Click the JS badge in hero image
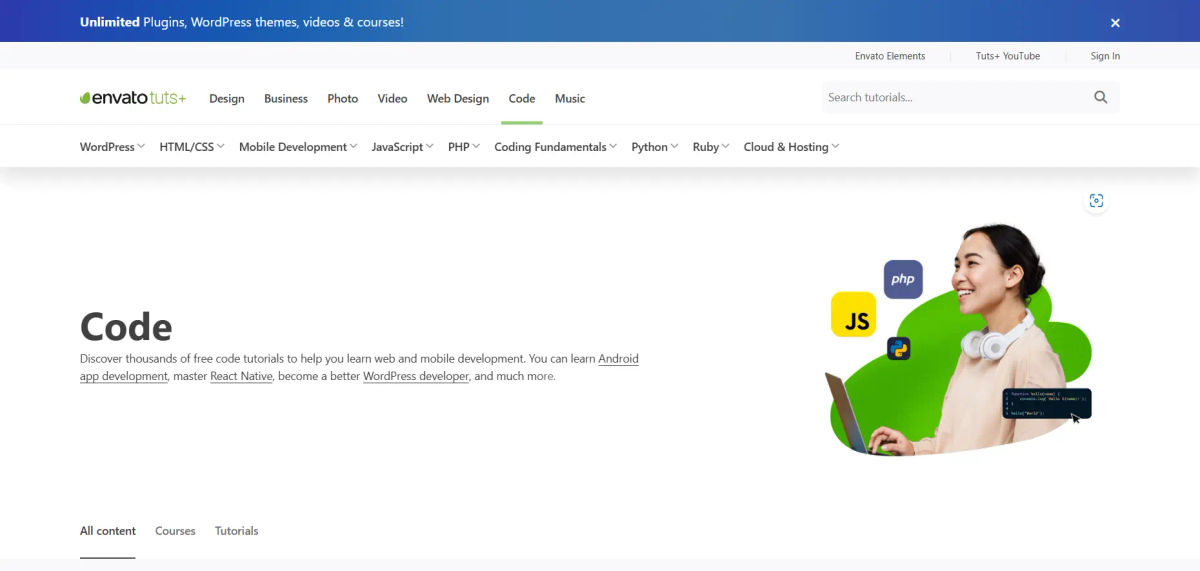The image size is (1200, 571). [854, 314]
